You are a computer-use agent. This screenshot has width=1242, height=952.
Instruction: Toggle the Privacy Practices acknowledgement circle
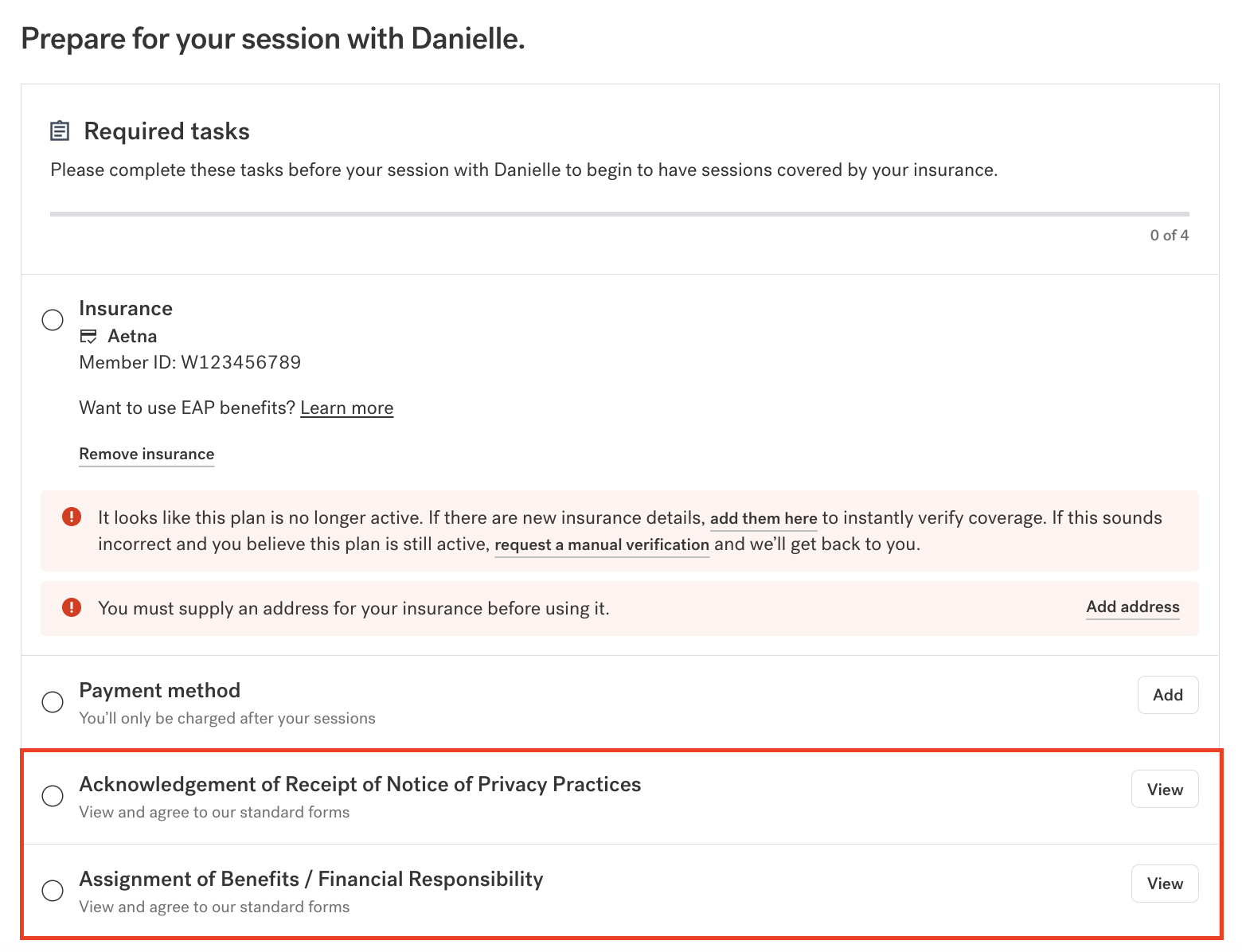click(53, 795)
